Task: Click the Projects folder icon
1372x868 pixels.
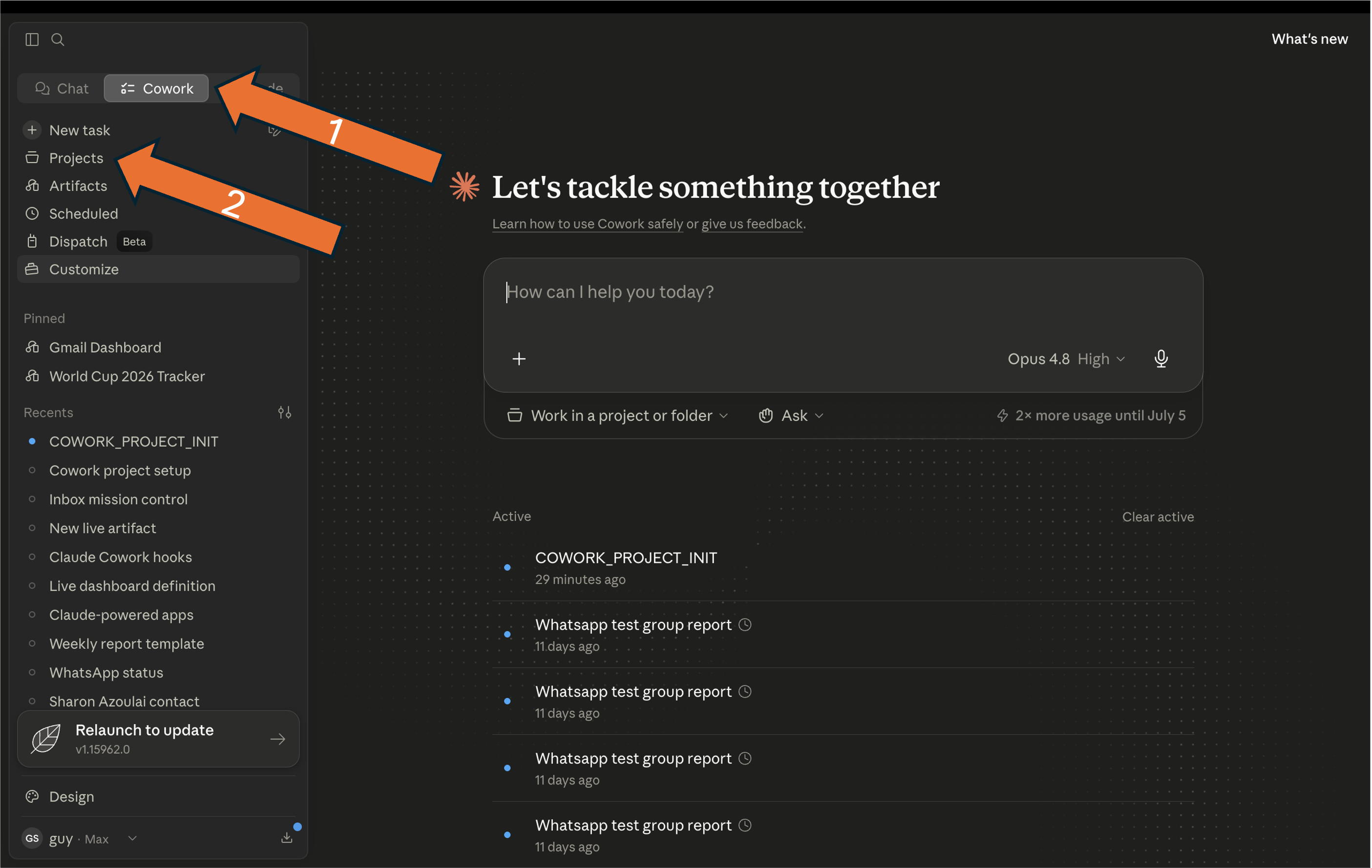Action: (x=32, y=158)
